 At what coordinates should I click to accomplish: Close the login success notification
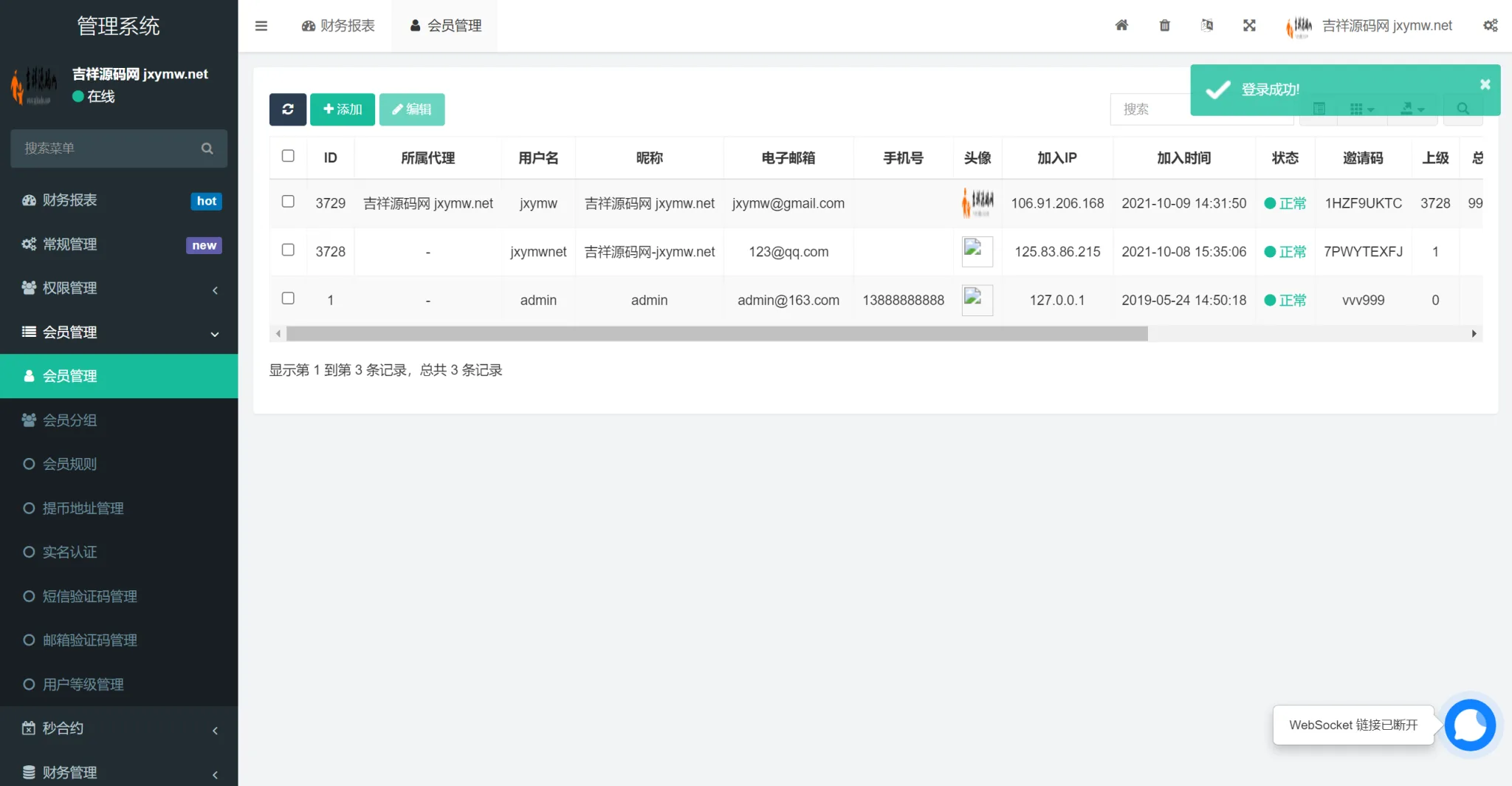pos(1485,85)
